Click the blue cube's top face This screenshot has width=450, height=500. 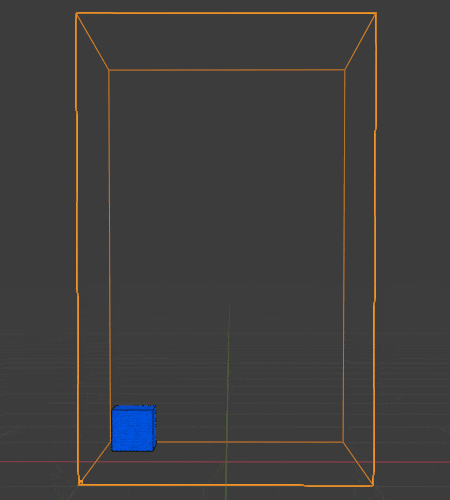(134, 407)
